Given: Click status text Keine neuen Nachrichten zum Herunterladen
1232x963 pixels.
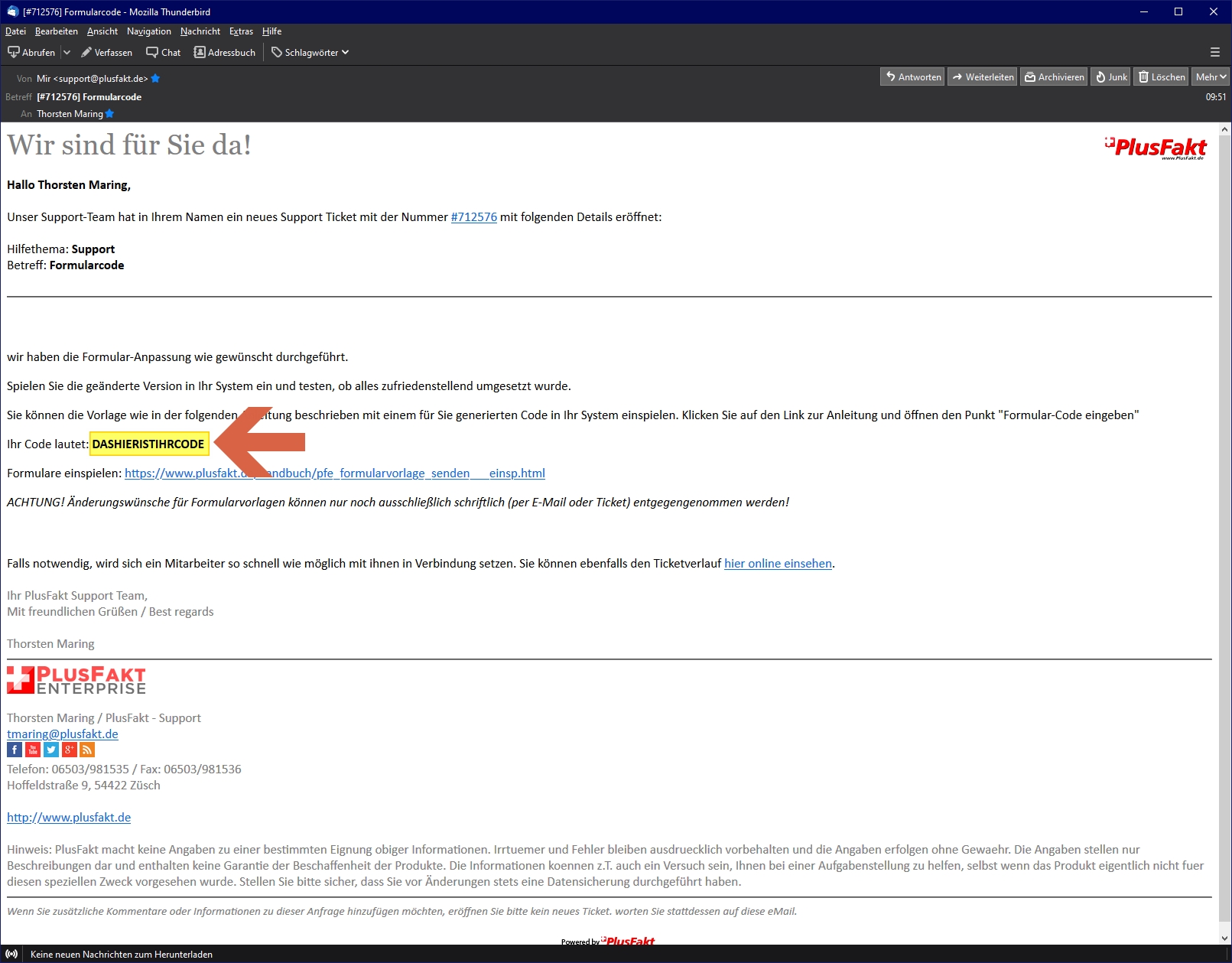Looking at the screenshot, I should pos(122,955).
